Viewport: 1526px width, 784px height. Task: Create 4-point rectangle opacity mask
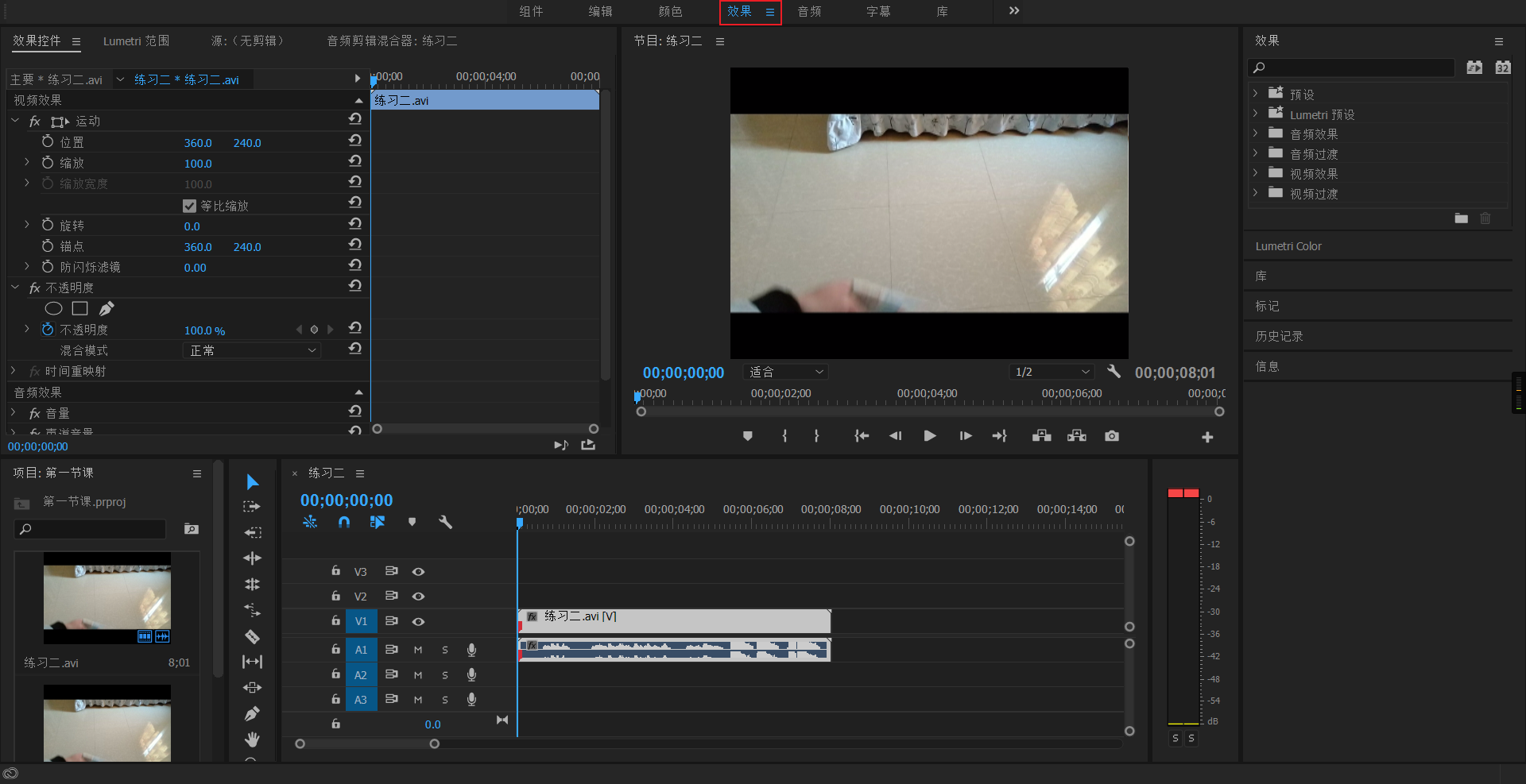coord(79,308)
